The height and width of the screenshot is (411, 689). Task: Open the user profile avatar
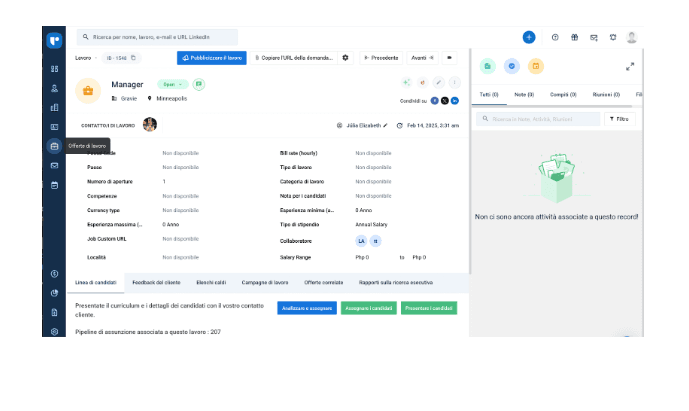632,37
